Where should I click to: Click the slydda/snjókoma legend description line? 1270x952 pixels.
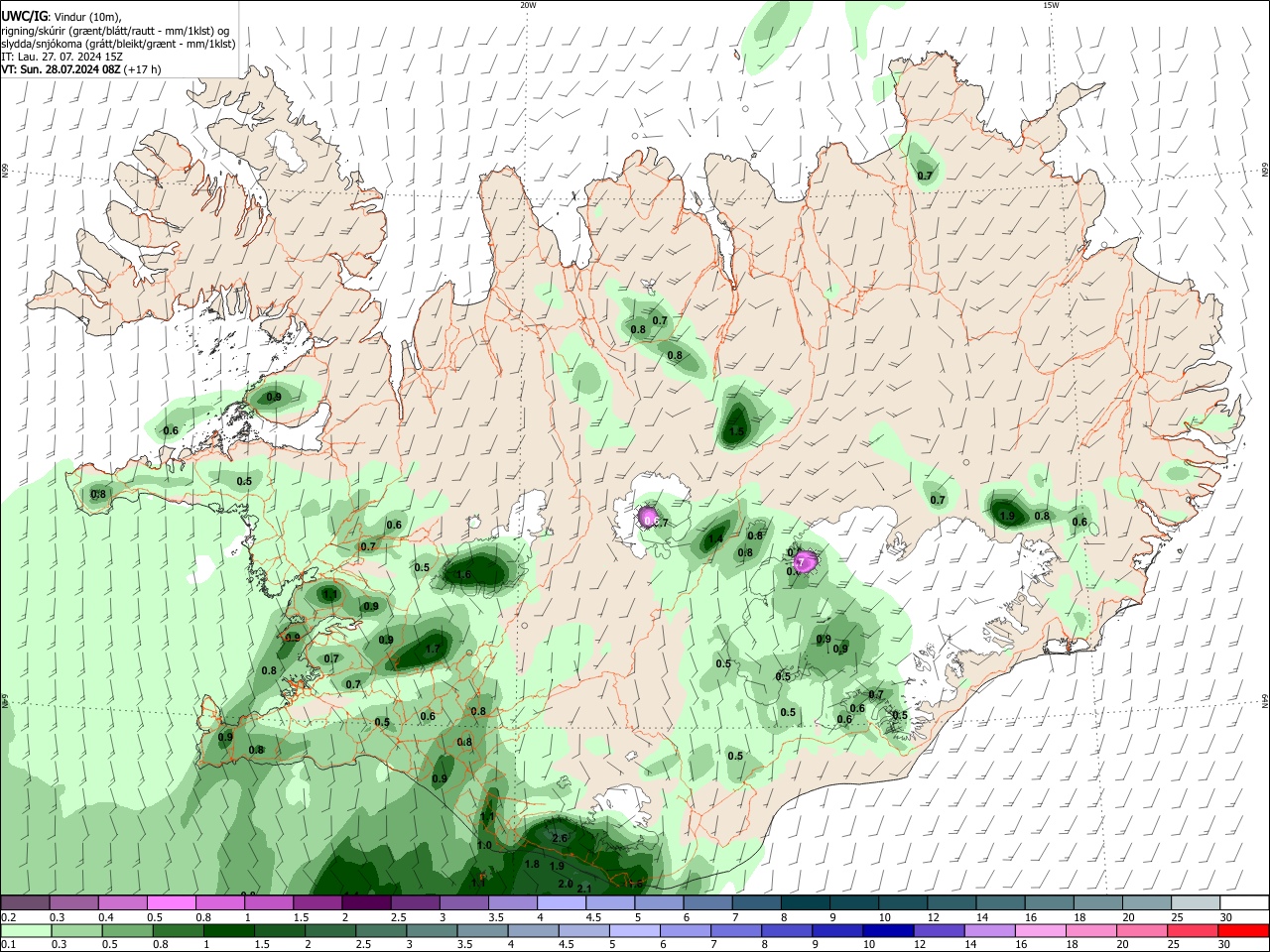118,44
